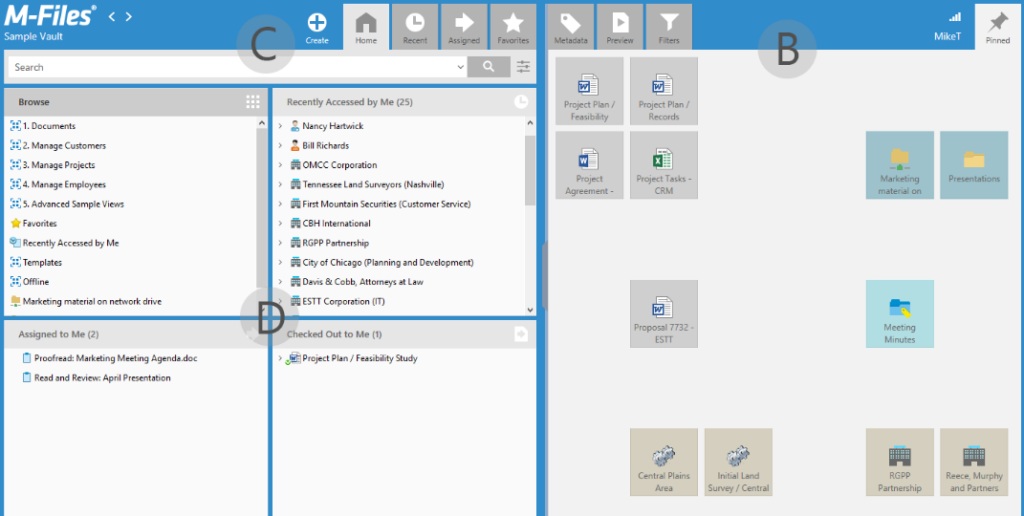Expand the OMCC Corporation entry
The height and width of the screenshot is (516, 1024).
(x=280, y=165)
